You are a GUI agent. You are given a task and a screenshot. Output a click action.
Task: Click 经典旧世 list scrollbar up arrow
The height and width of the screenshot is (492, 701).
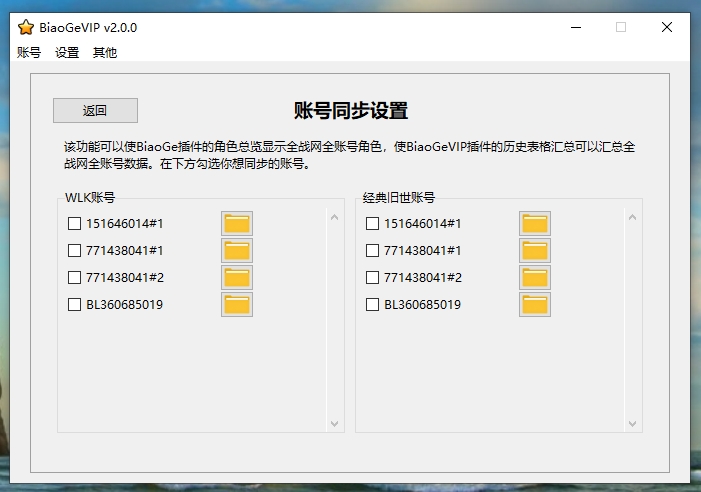click(632, 218)
